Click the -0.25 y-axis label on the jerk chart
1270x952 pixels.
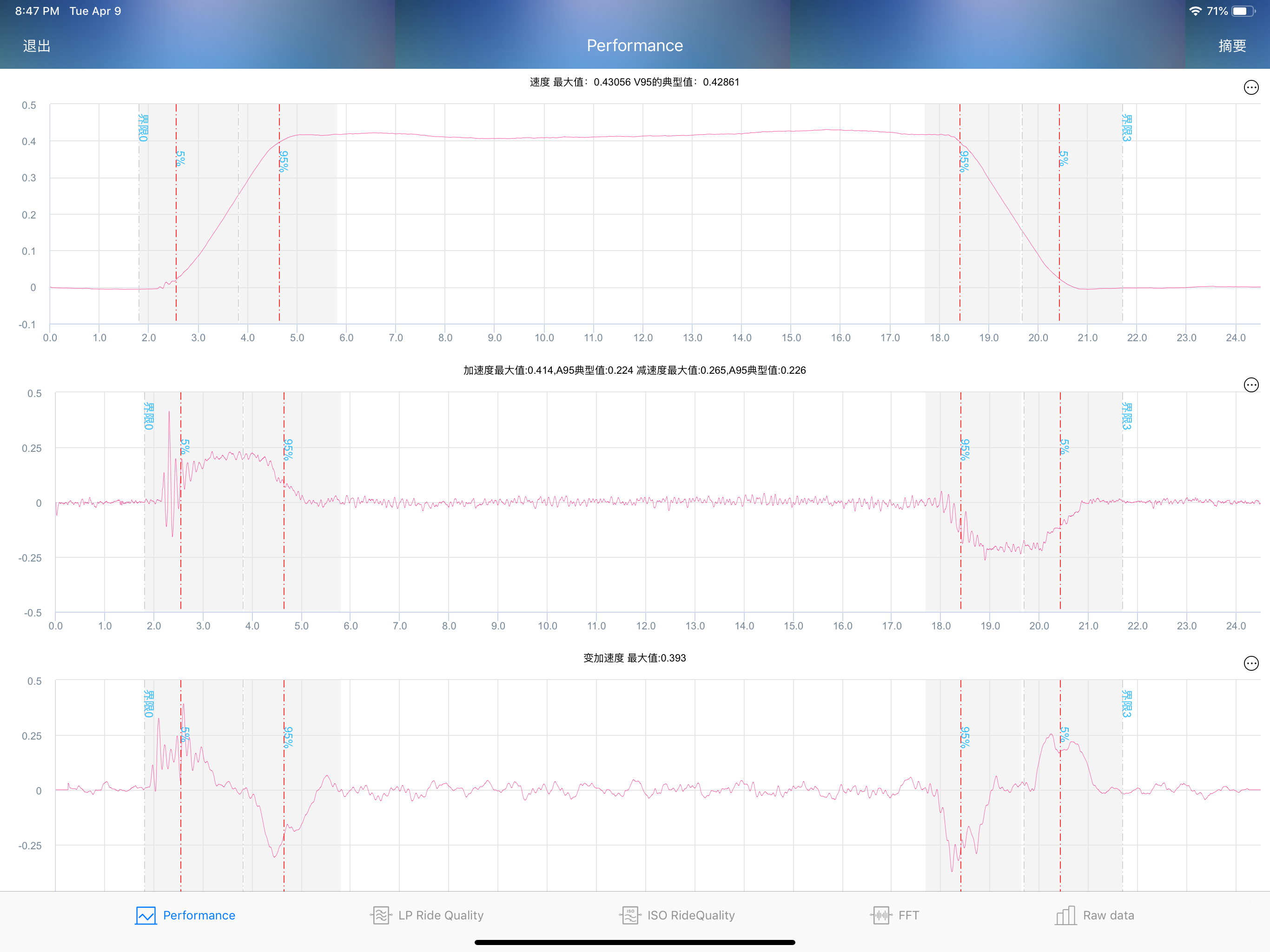30,846
